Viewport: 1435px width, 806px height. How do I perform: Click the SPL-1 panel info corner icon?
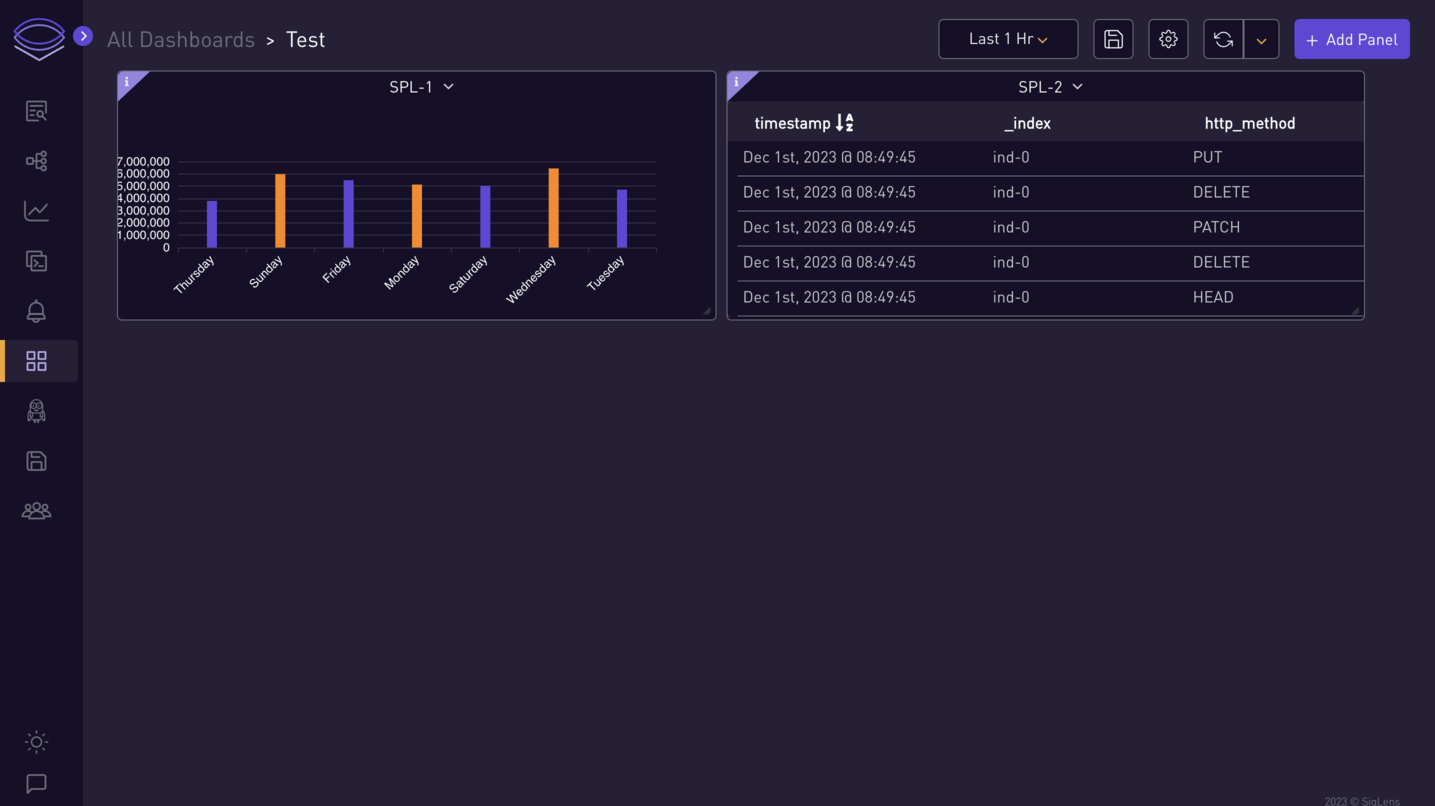point(127,81)
